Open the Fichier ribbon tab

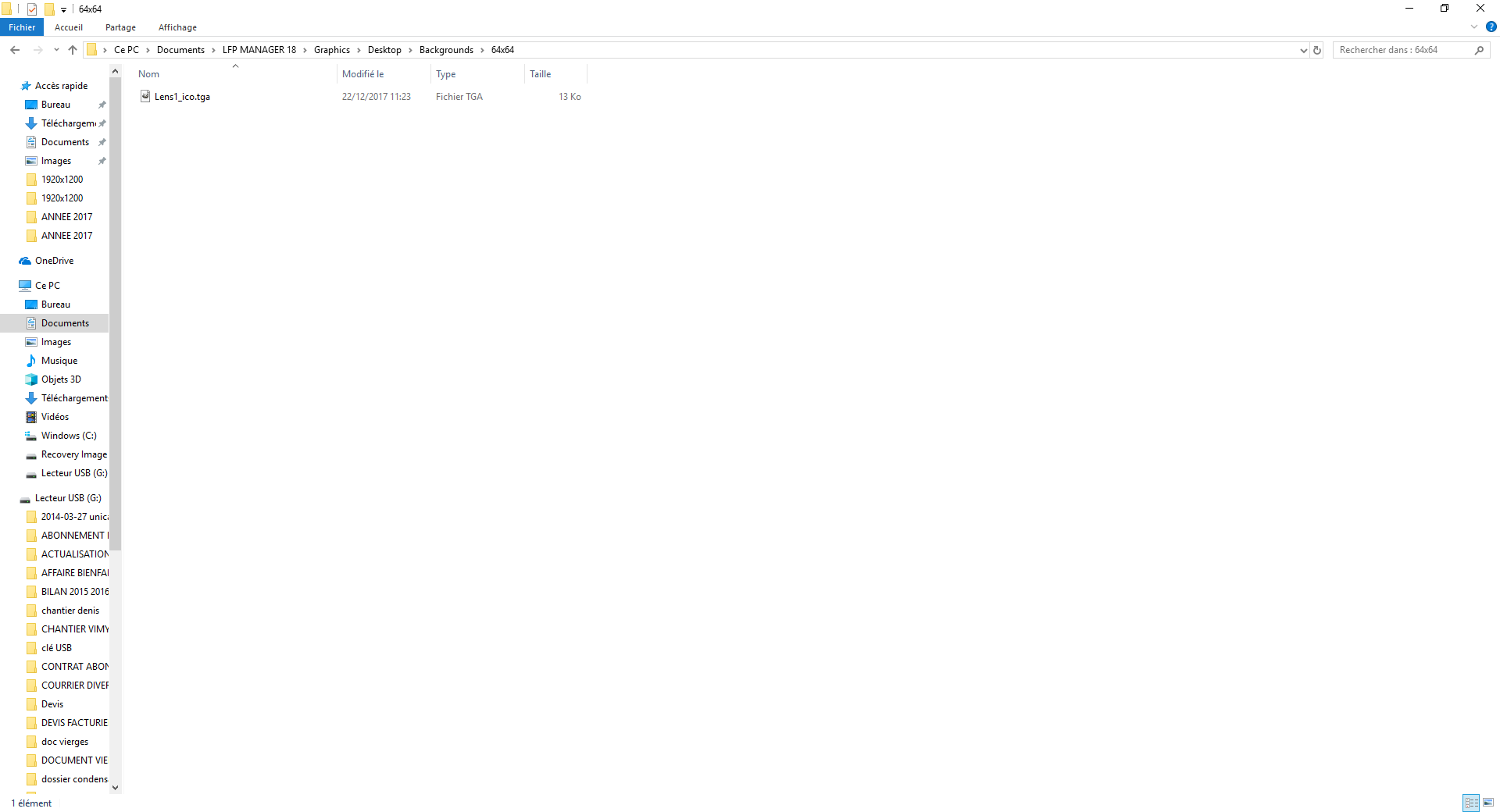22,27
